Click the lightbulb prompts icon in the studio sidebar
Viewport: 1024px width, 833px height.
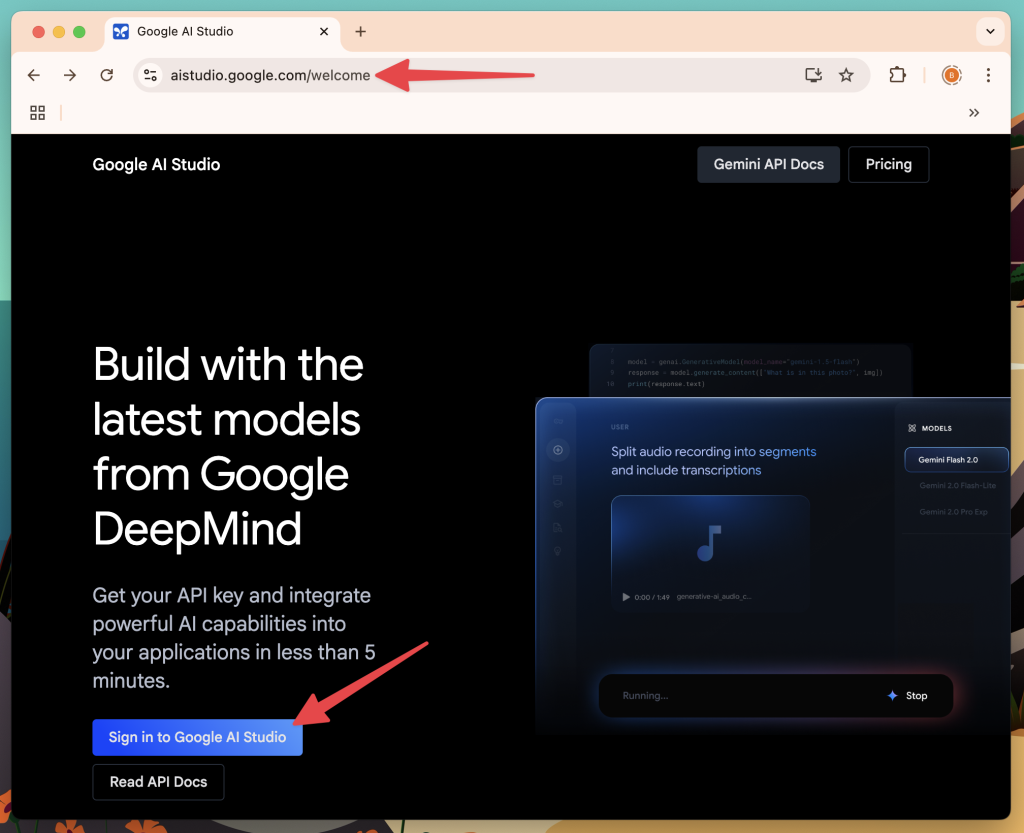pos(557,551)
